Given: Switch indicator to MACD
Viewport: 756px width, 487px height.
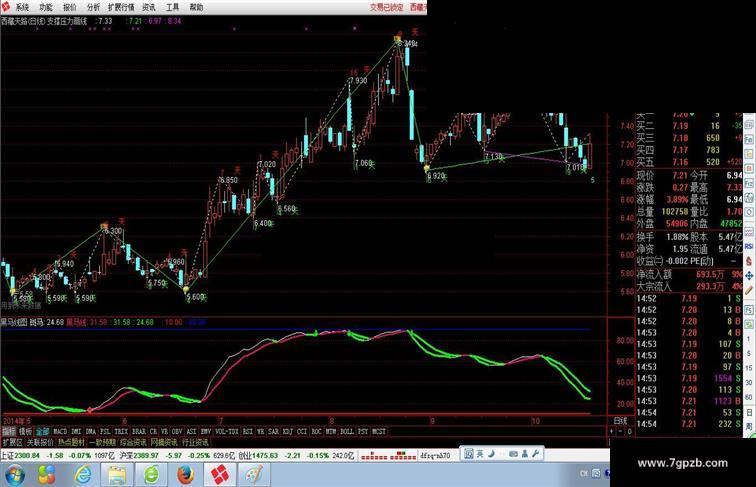Looking at the screenshot, I should (60, 432).
